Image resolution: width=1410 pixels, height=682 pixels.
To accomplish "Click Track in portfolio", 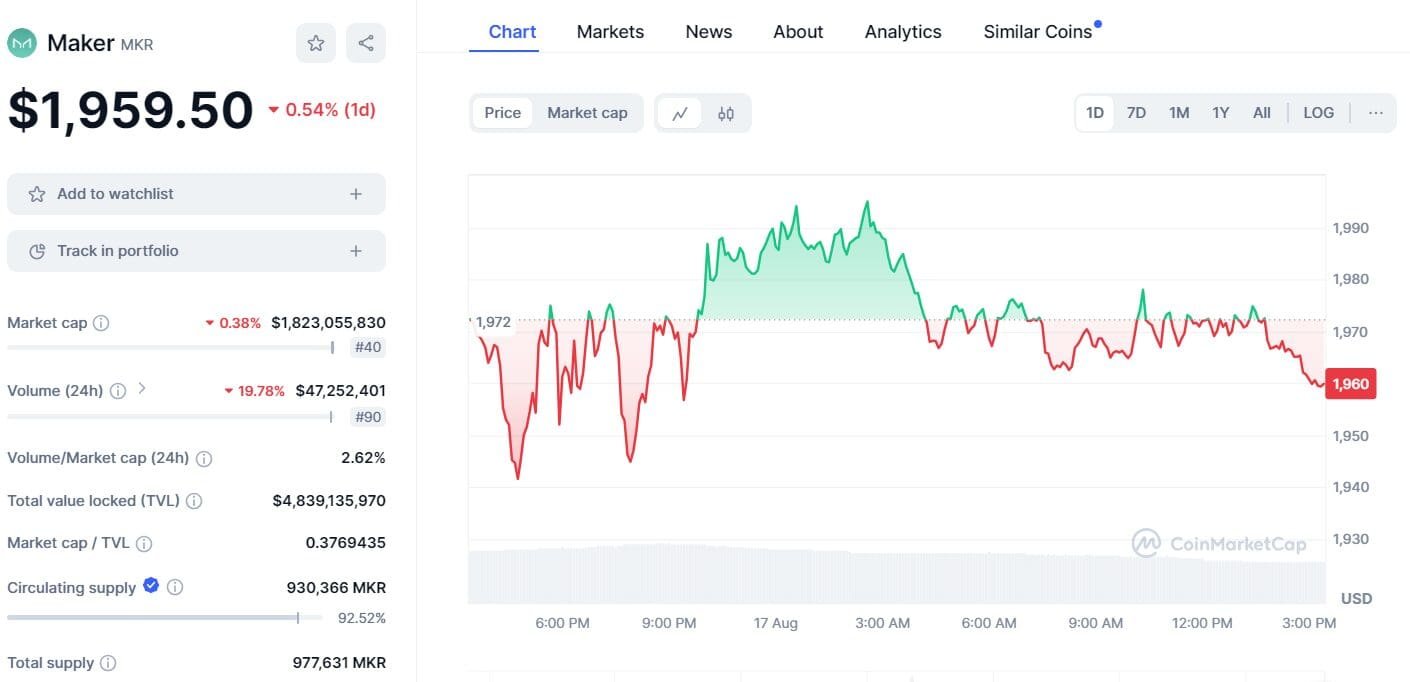I will coord(196,250).
